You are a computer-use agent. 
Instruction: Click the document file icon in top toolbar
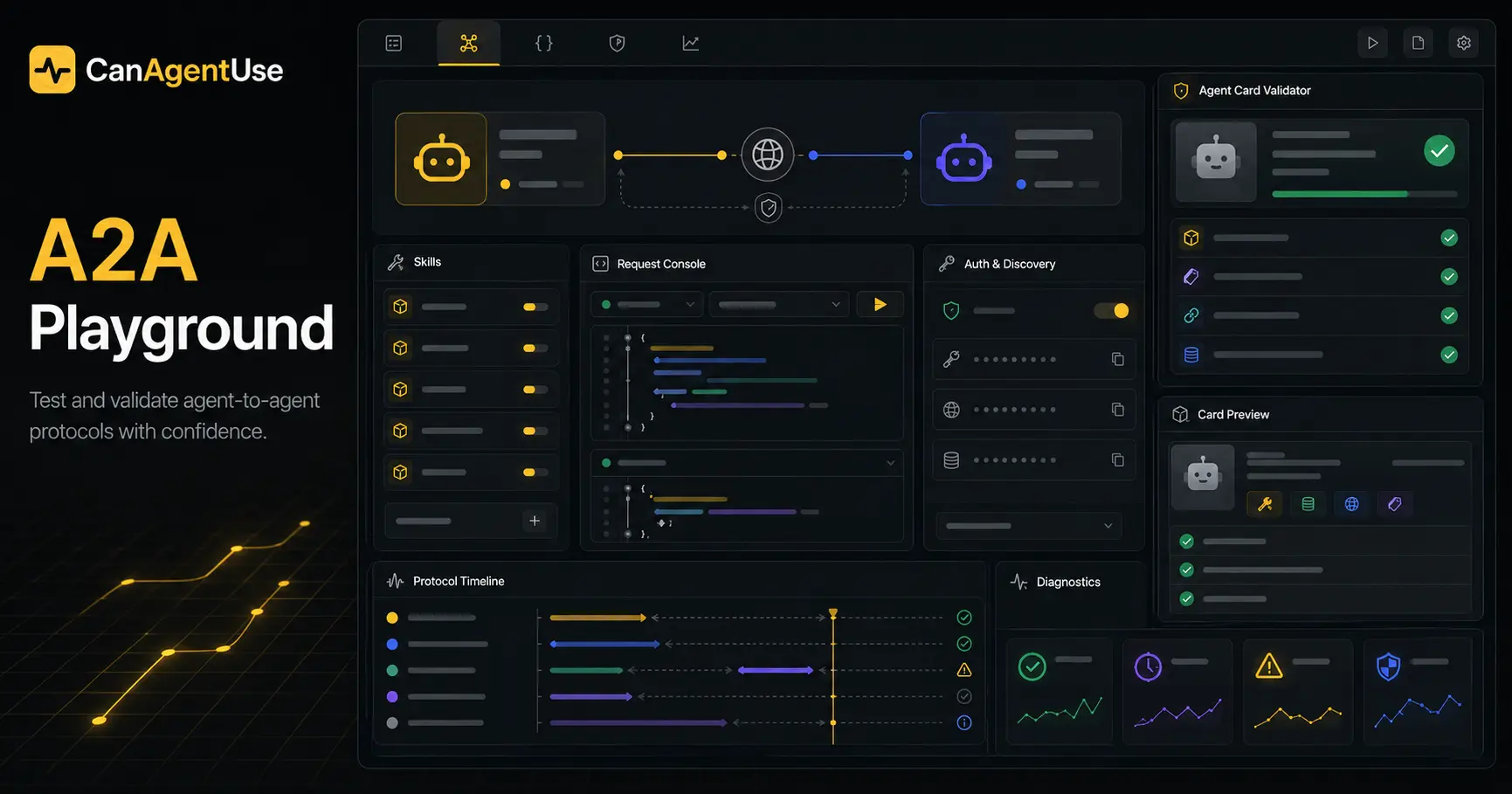[1419, 43]
